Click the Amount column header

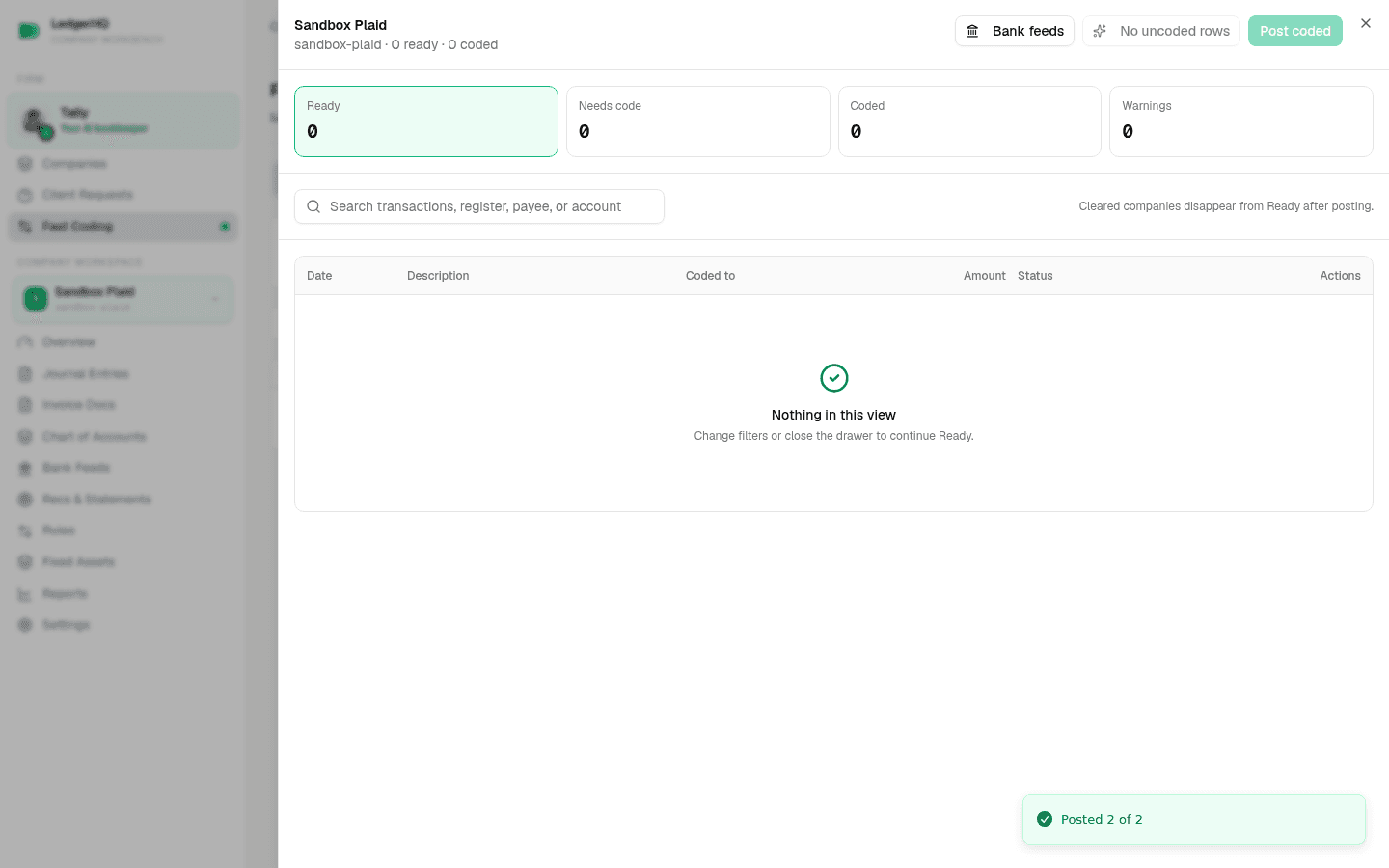(984, 276)
